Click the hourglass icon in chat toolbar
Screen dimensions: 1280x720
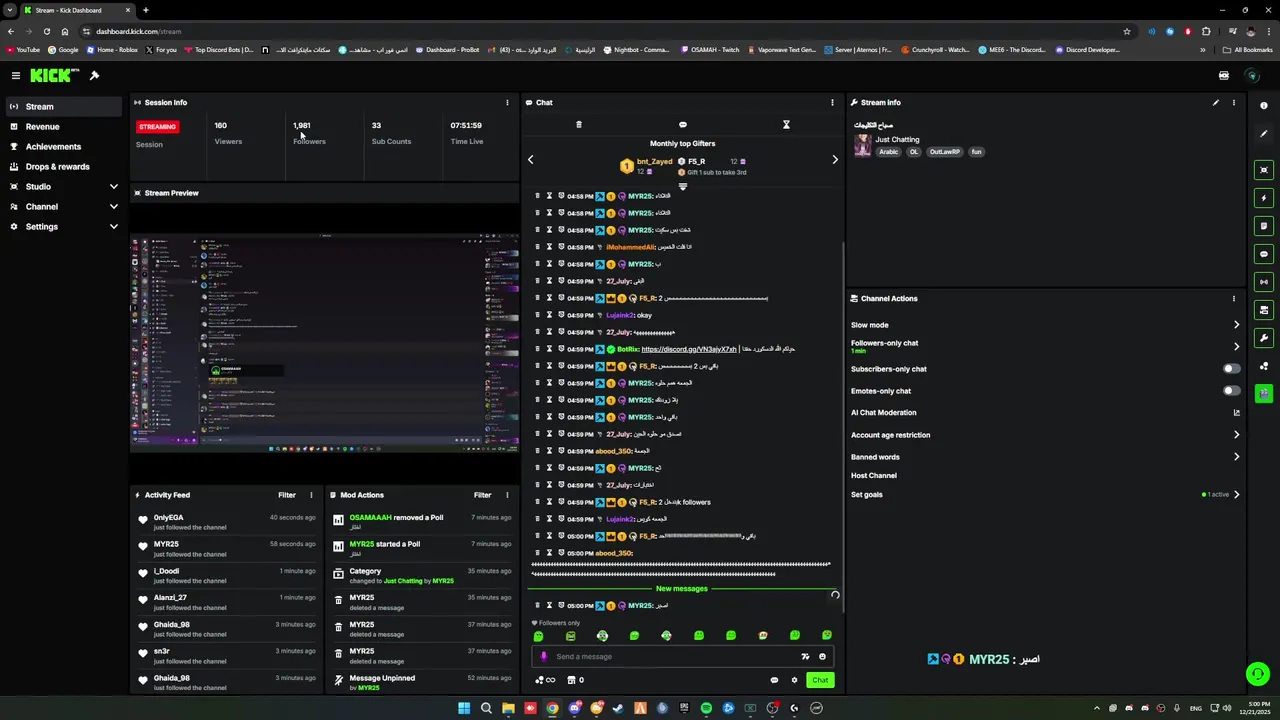click(x=786, y=125)
